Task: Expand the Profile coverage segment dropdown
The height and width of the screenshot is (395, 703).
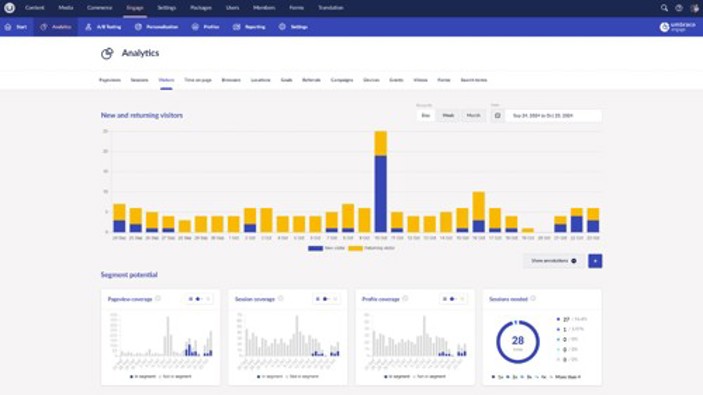Action: [453, 299]
